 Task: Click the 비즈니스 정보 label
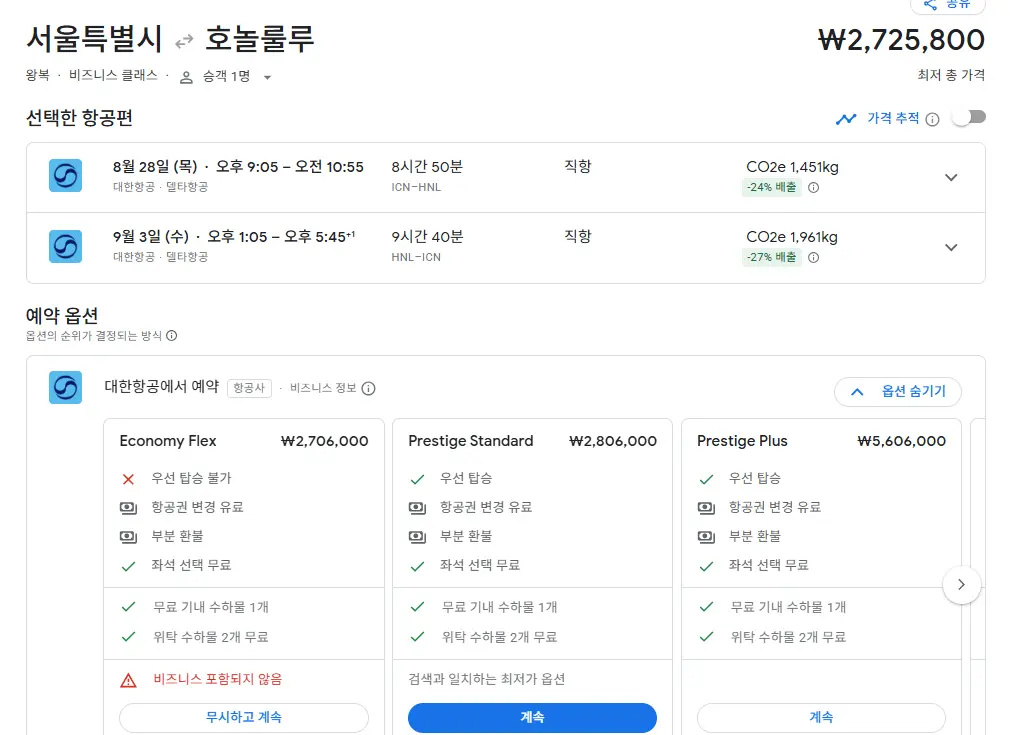point(323,388)
